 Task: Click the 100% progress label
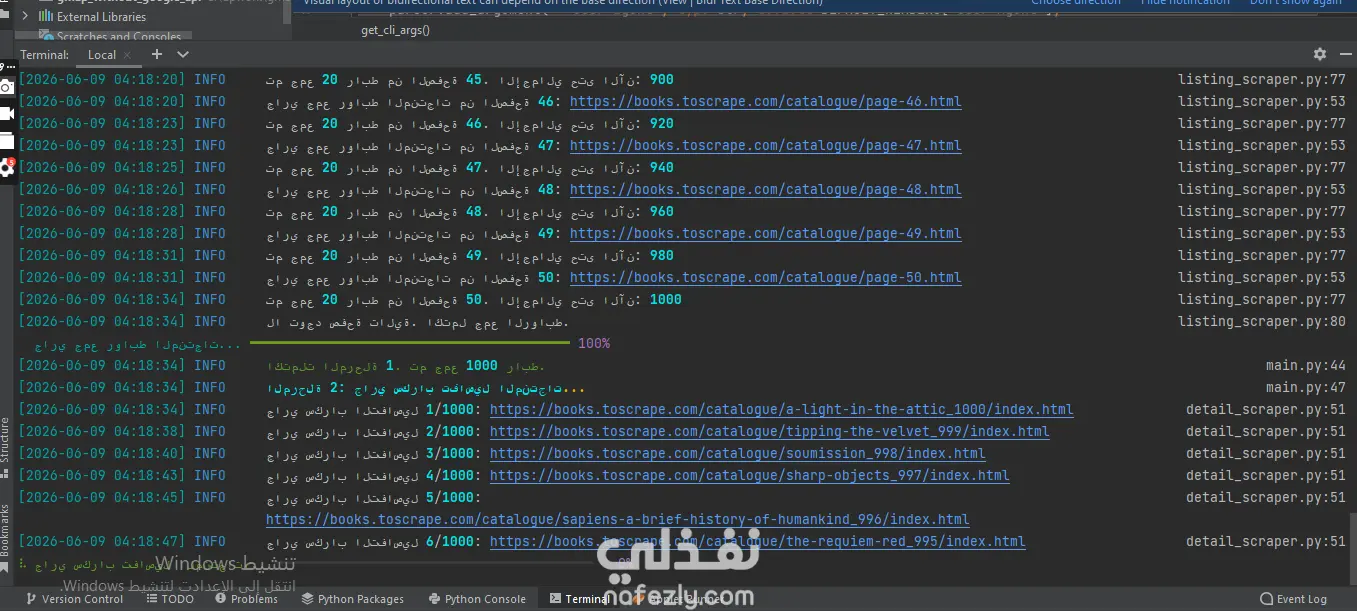(x=593, y=343)
